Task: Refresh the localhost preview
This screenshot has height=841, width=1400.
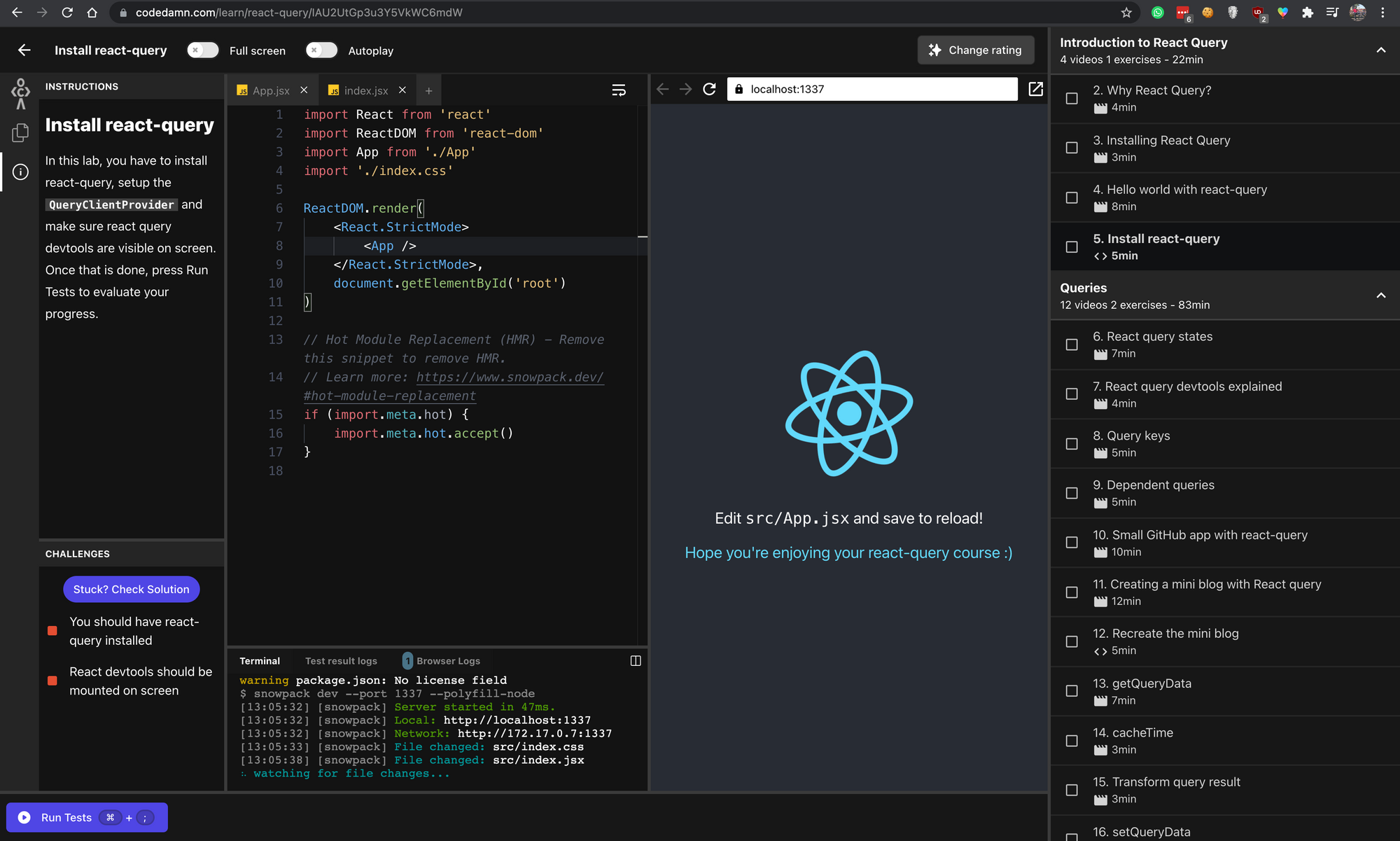Action: 709,89
